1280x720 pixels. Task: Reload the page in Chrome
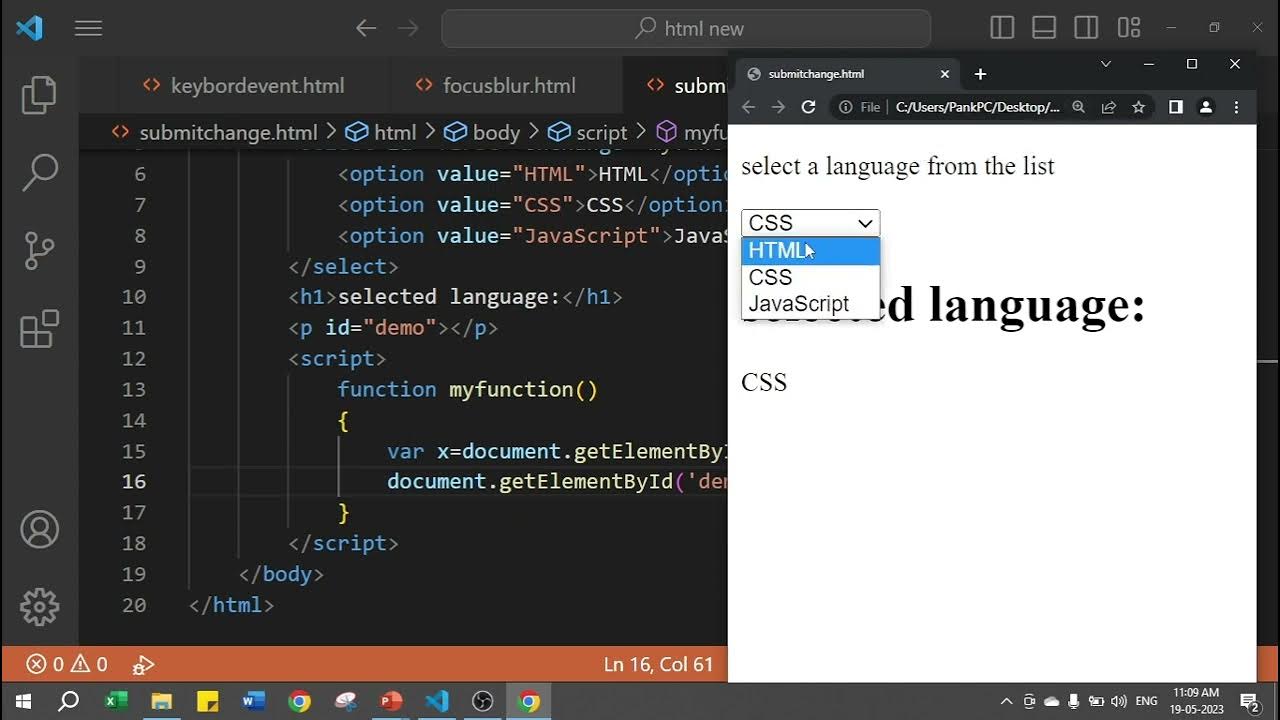click(808, 107)
